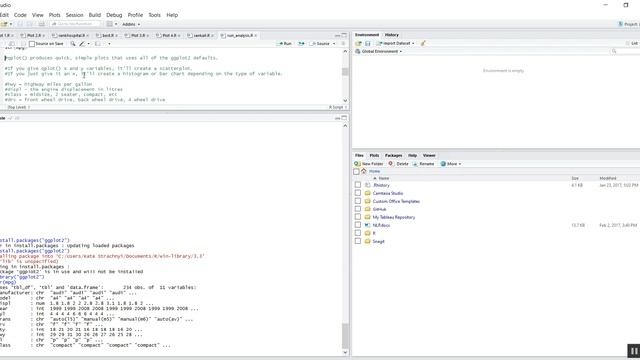Tick the GitHub folder checkbox
This screenshot has height=360, width=640.
358,209
